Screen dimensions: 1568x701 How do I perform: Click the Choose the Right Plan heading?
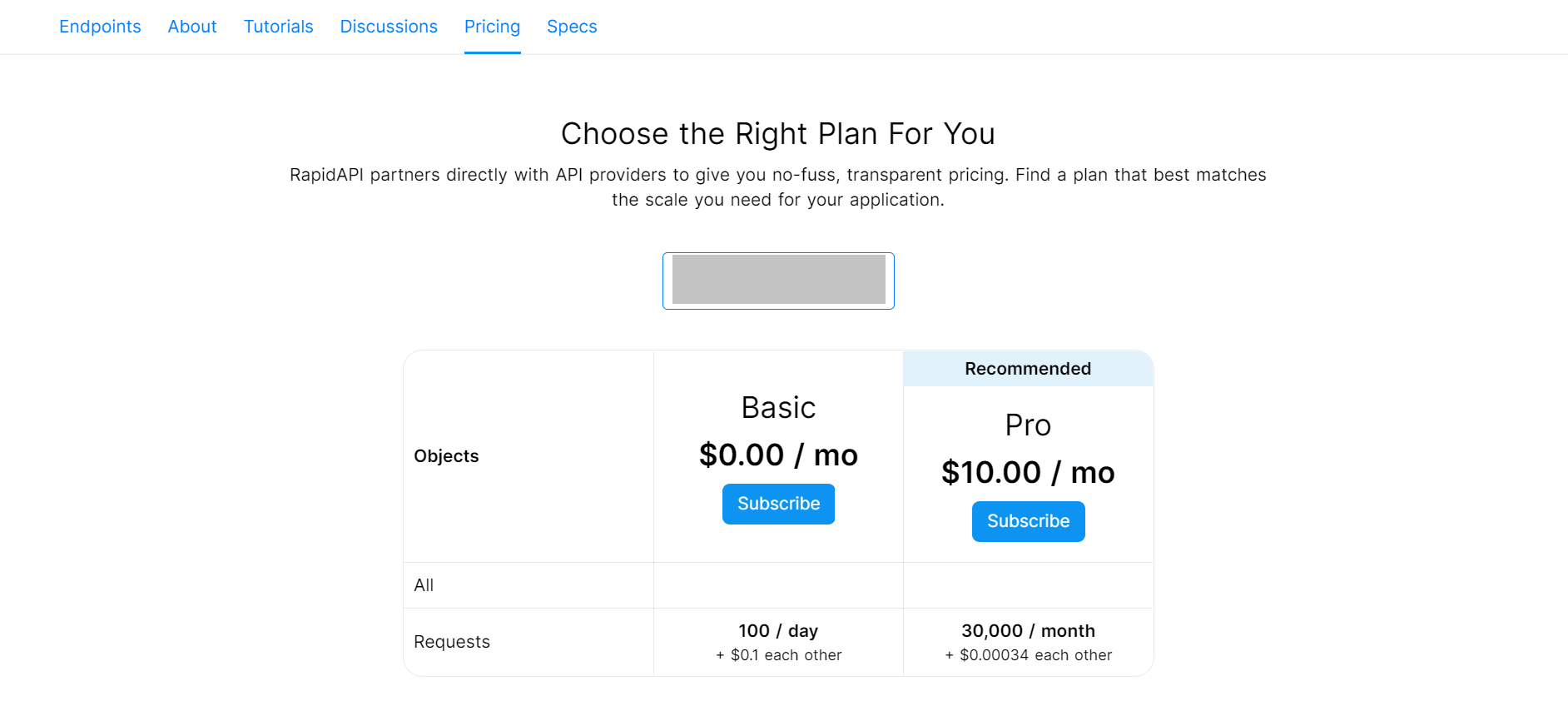click(x=778, y=134)
